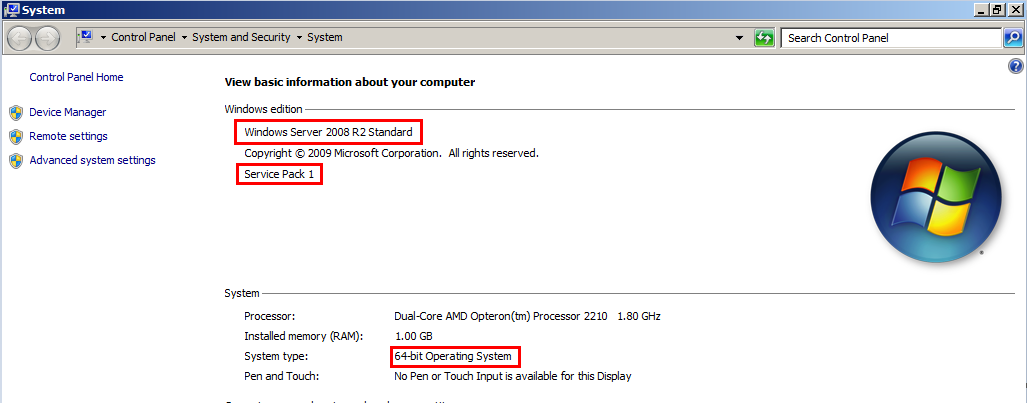The height and width of the screenshot is (403, 1027).
Task: Click the shield icon beside Advanced system settings
Action: (15, 160)
